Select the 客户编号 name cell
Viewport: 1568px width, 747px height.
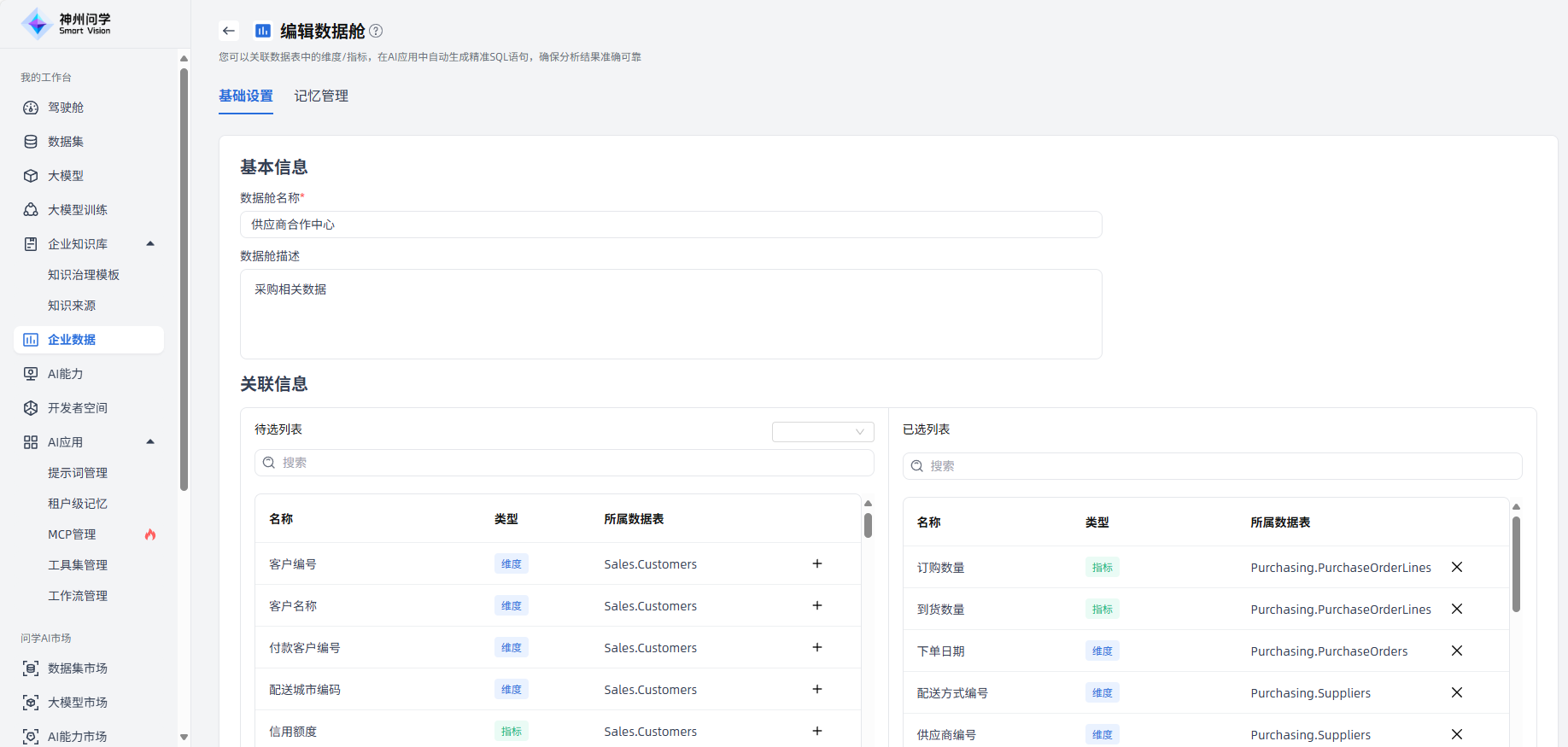pos(293,564)
